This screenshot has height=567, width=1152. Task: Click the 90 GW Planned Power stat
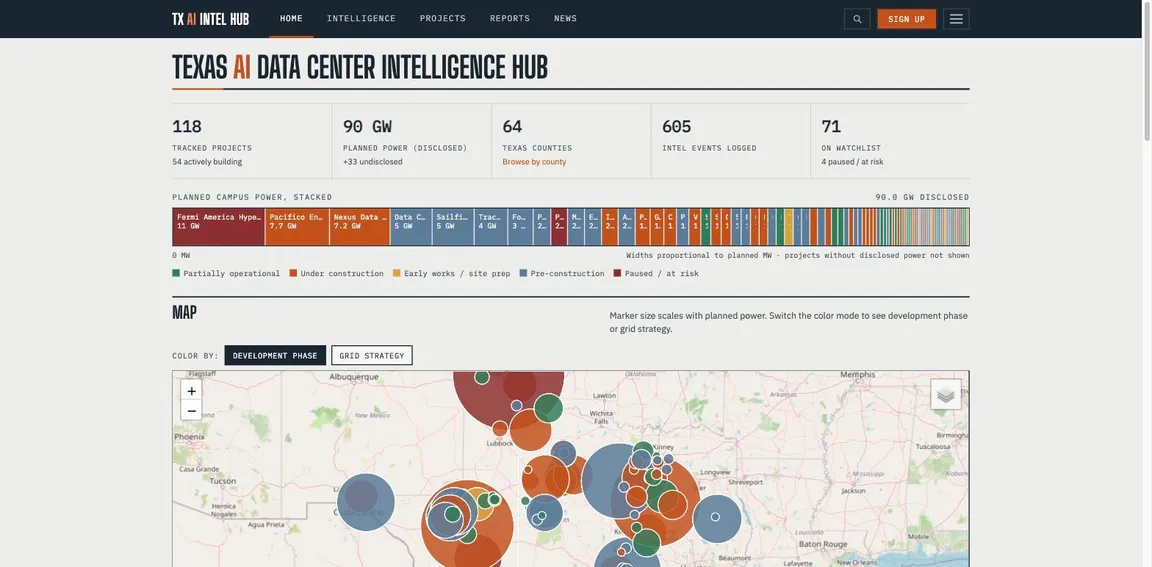411,141
